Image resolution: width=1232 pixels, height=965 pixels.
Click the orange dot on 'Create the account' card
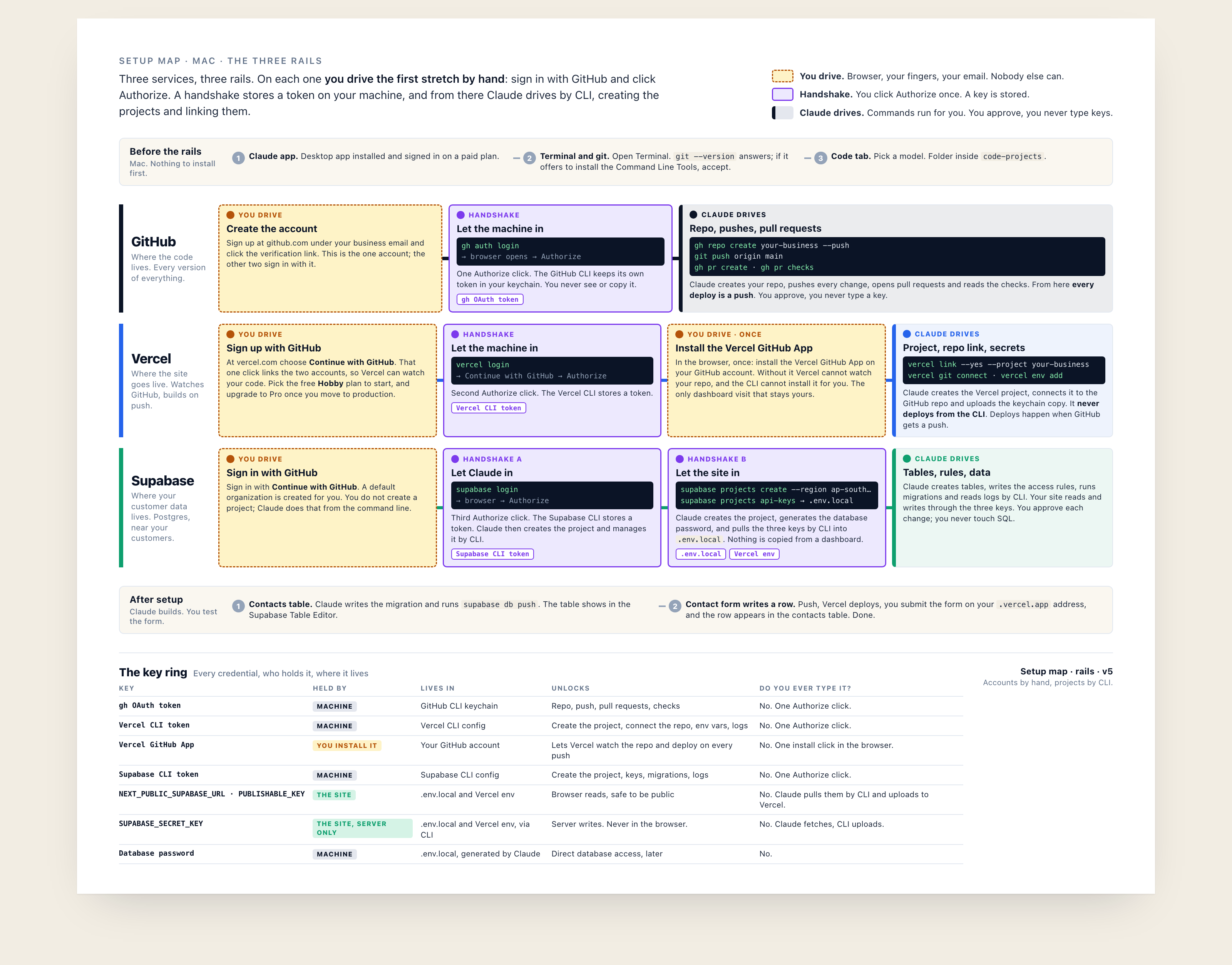[x=231, y=215]
